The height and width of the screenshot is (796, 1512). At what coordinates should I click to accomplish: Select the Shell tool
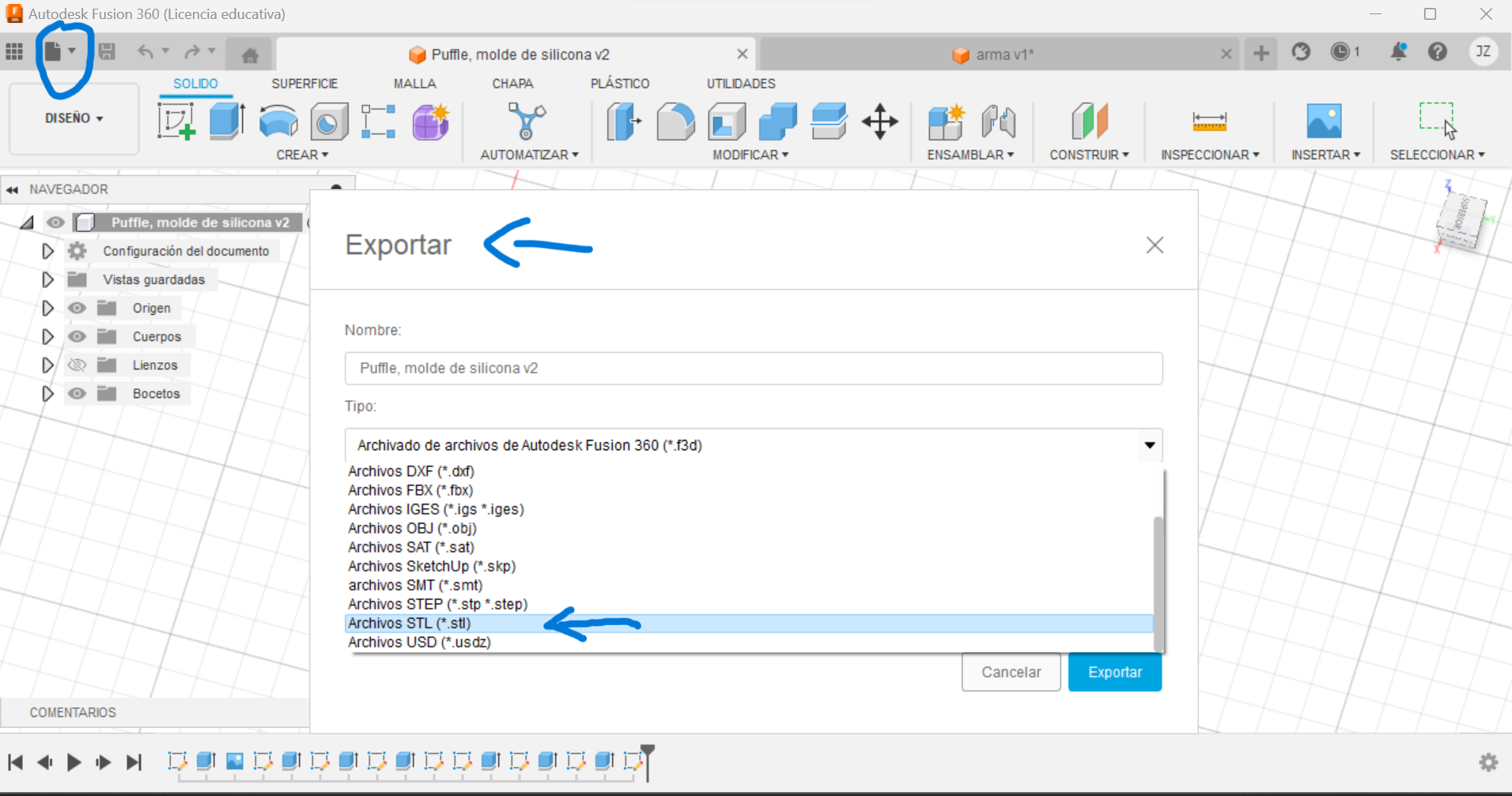[x=727, y=122]
